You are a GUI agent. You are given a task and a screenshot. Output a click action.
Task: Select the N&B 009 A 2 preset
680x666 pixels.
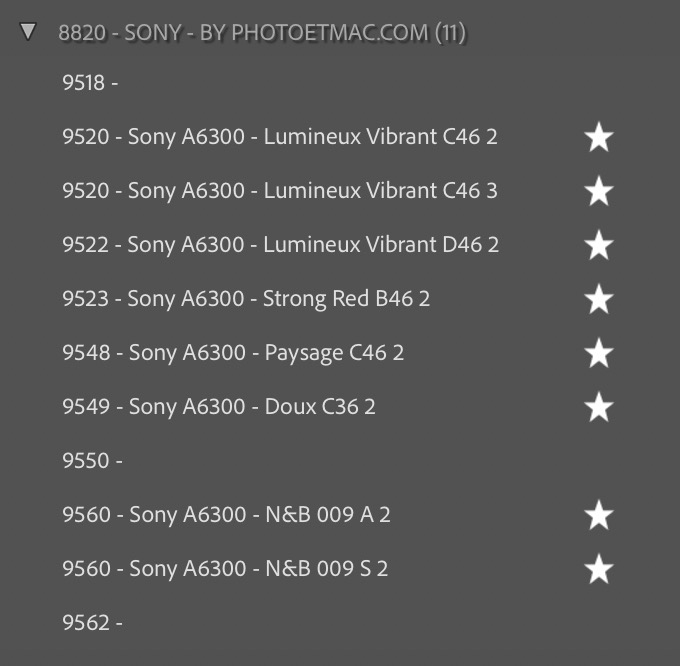tap(226, 515)
